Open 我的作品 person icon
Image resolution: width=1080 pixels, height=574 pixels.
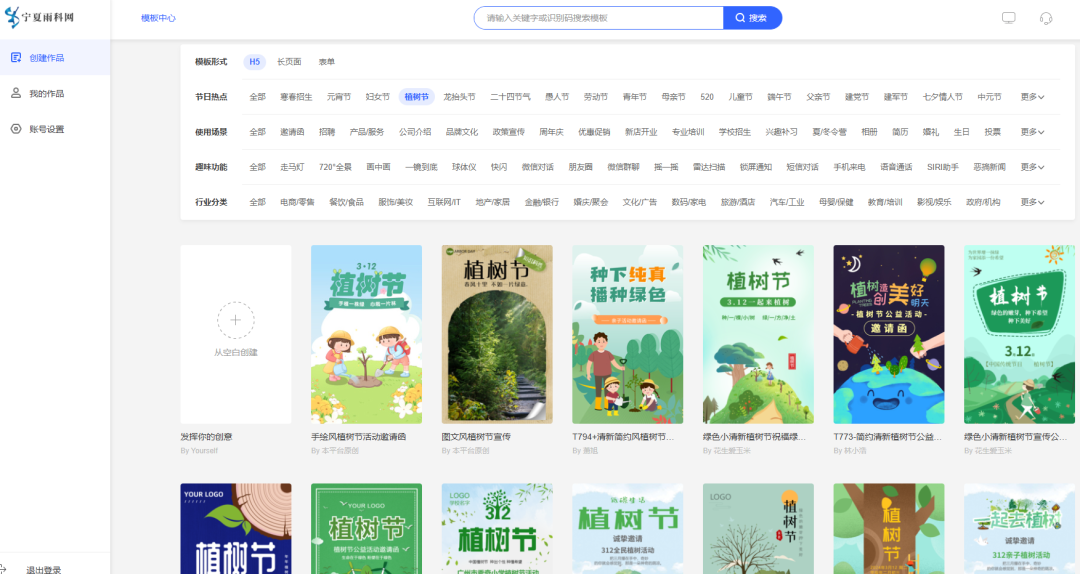(x=16, y=93)
